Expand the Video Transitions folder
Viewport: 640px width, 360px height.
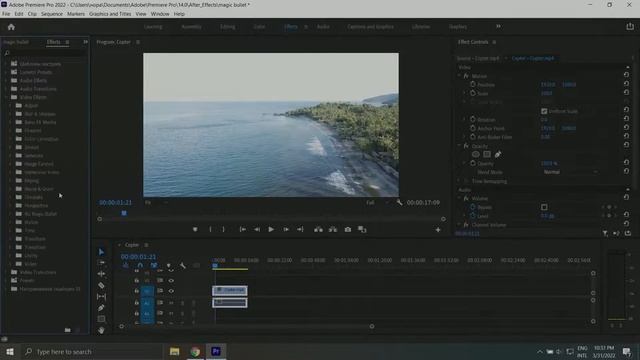(6, 272)
